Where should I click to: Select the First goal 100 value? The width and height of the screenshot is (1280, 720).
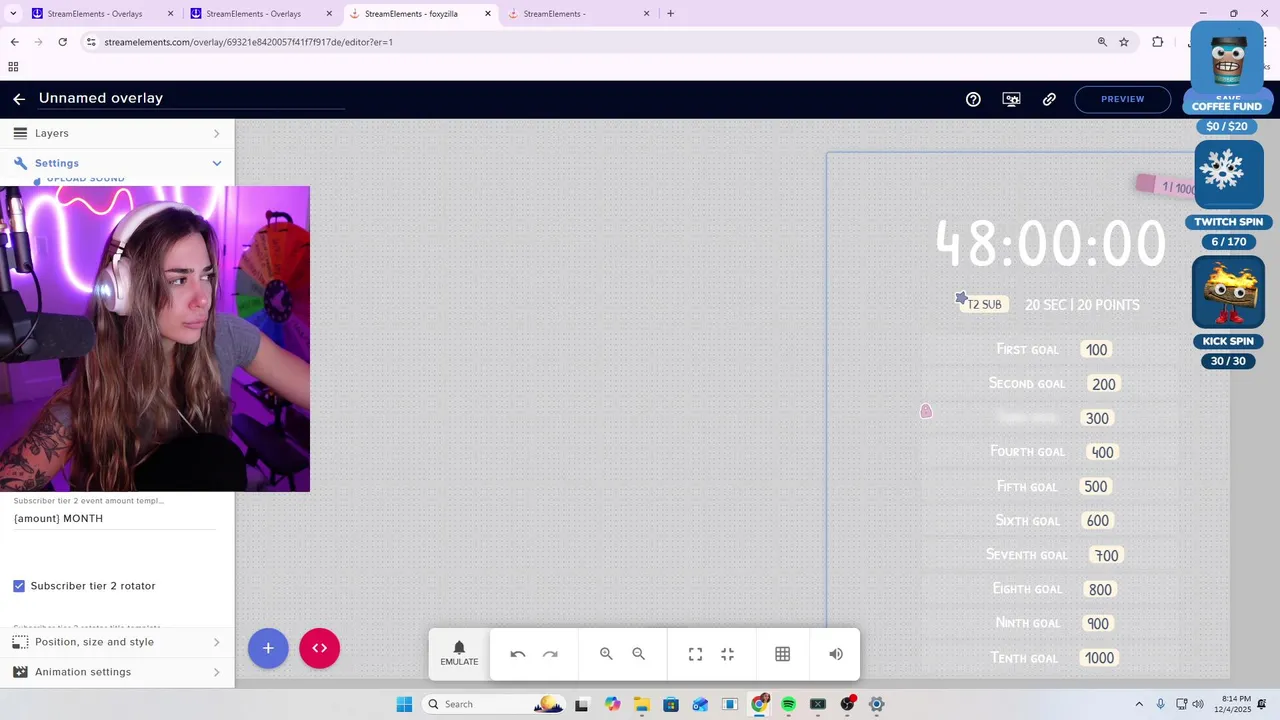pos(1097,350)
